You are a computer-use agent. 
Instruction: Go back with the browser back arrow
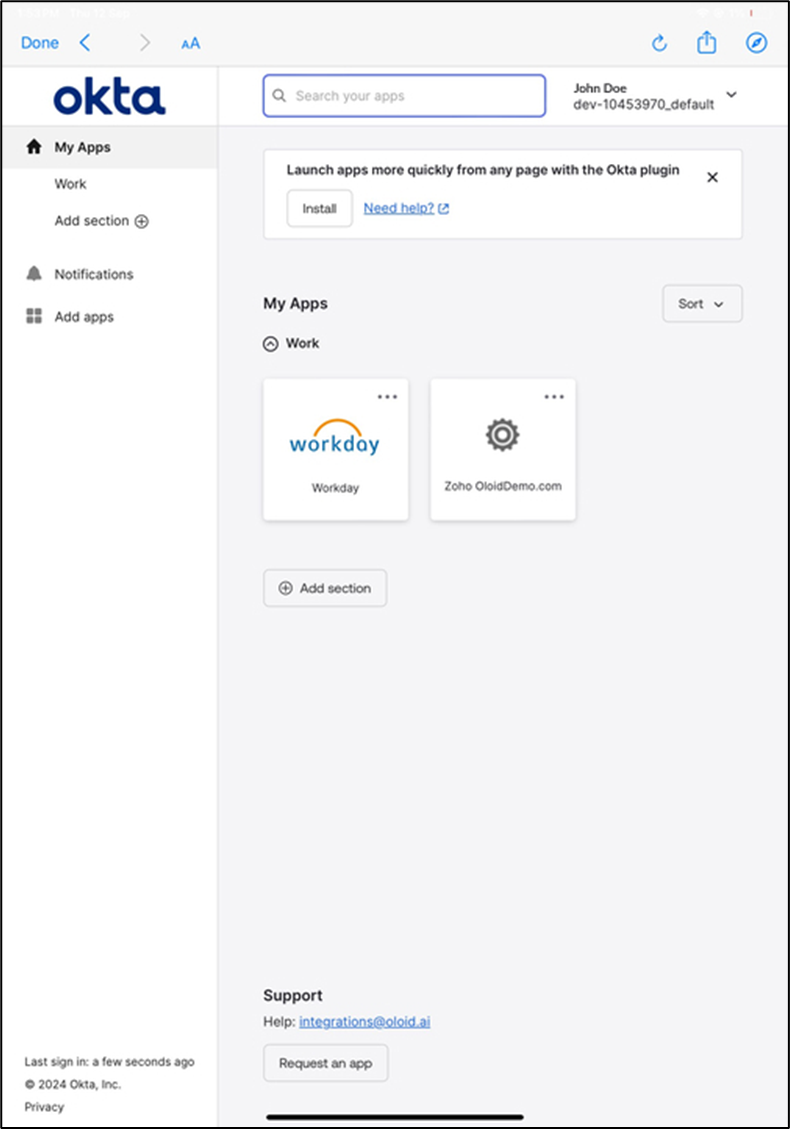[85, 43]
